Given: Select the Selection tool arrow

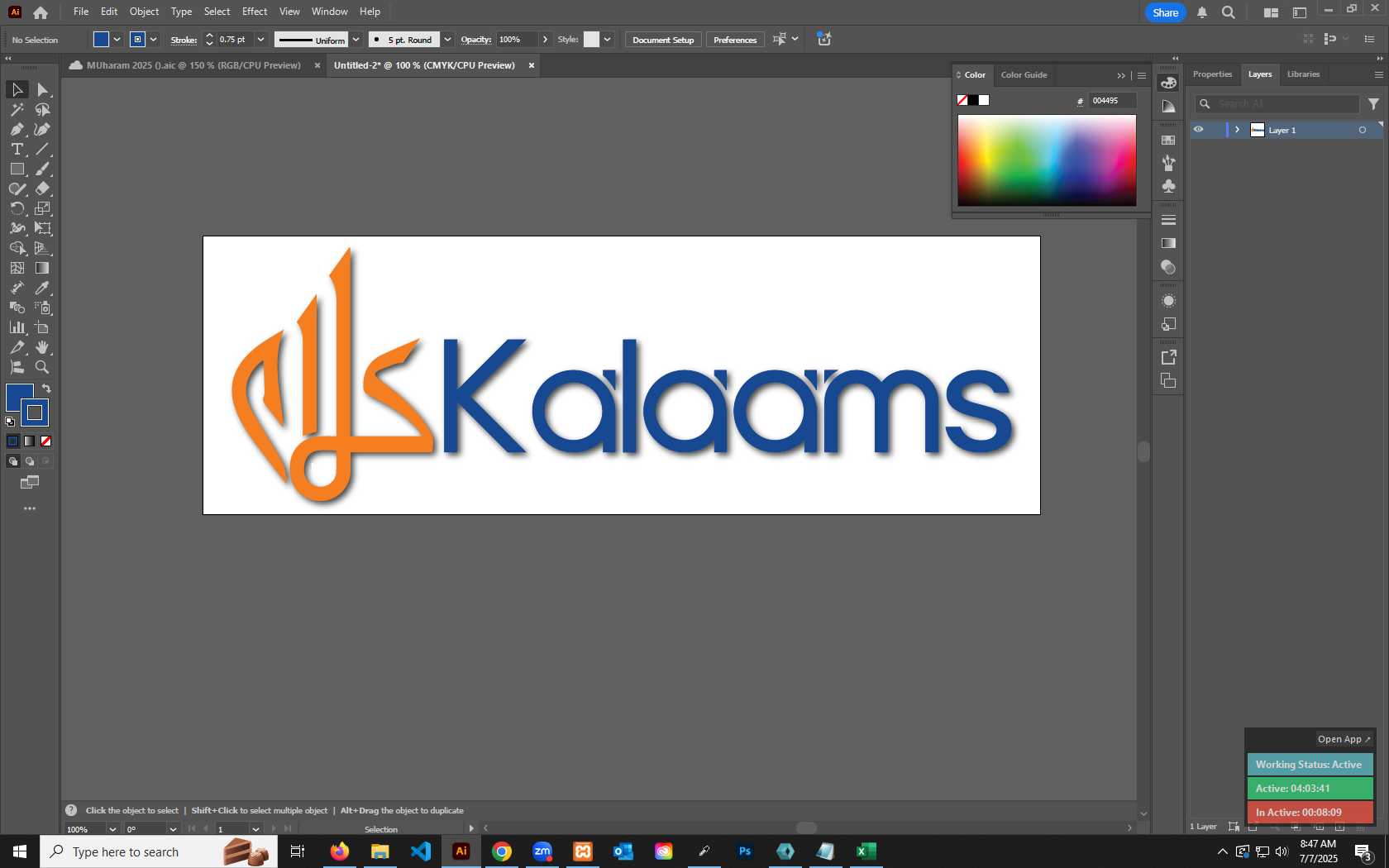Looking at the screenshot, I should tap(17, 89).
